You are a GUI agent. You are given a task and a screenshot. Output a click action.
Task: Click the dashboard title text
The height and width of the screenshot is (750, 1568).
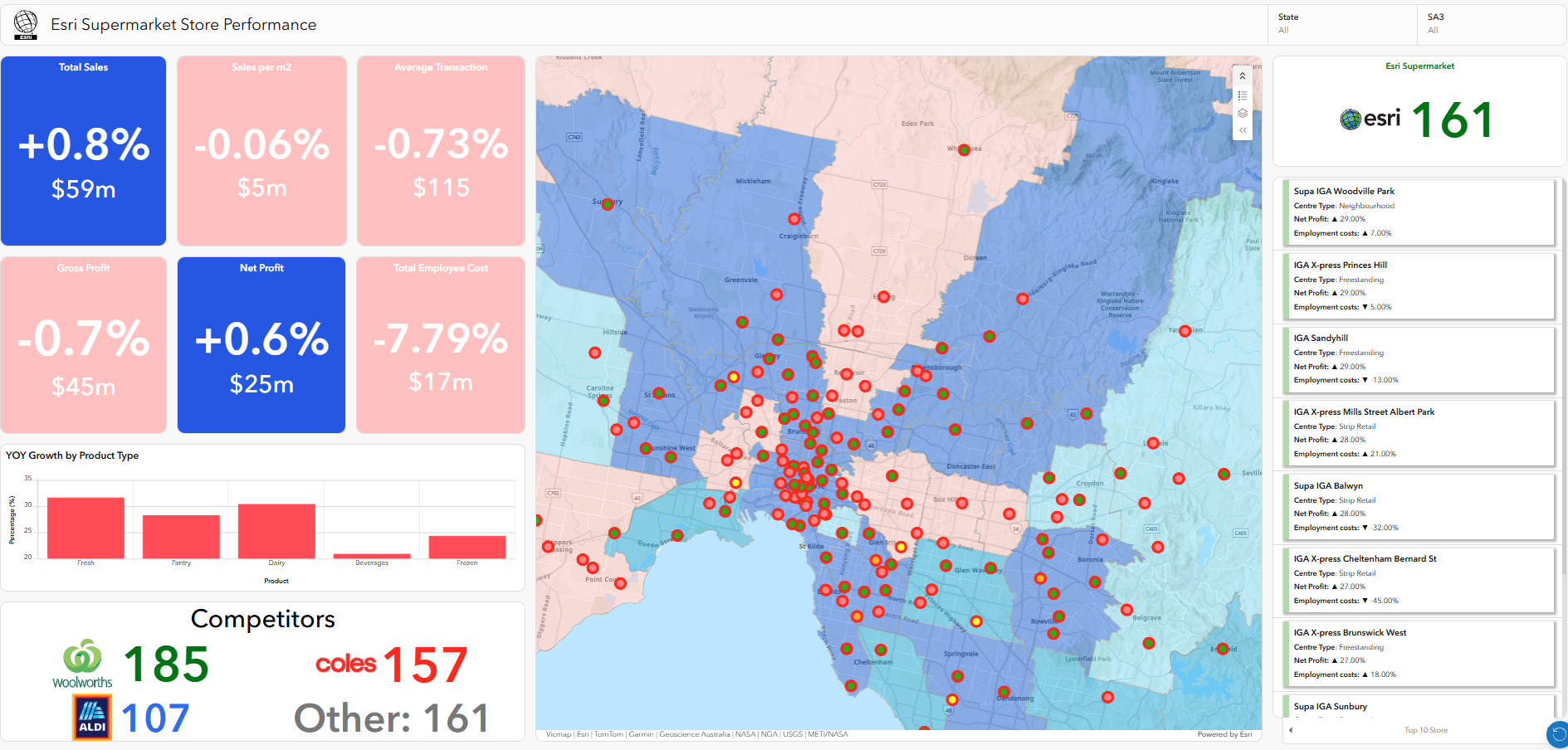(x=183, y=25)
